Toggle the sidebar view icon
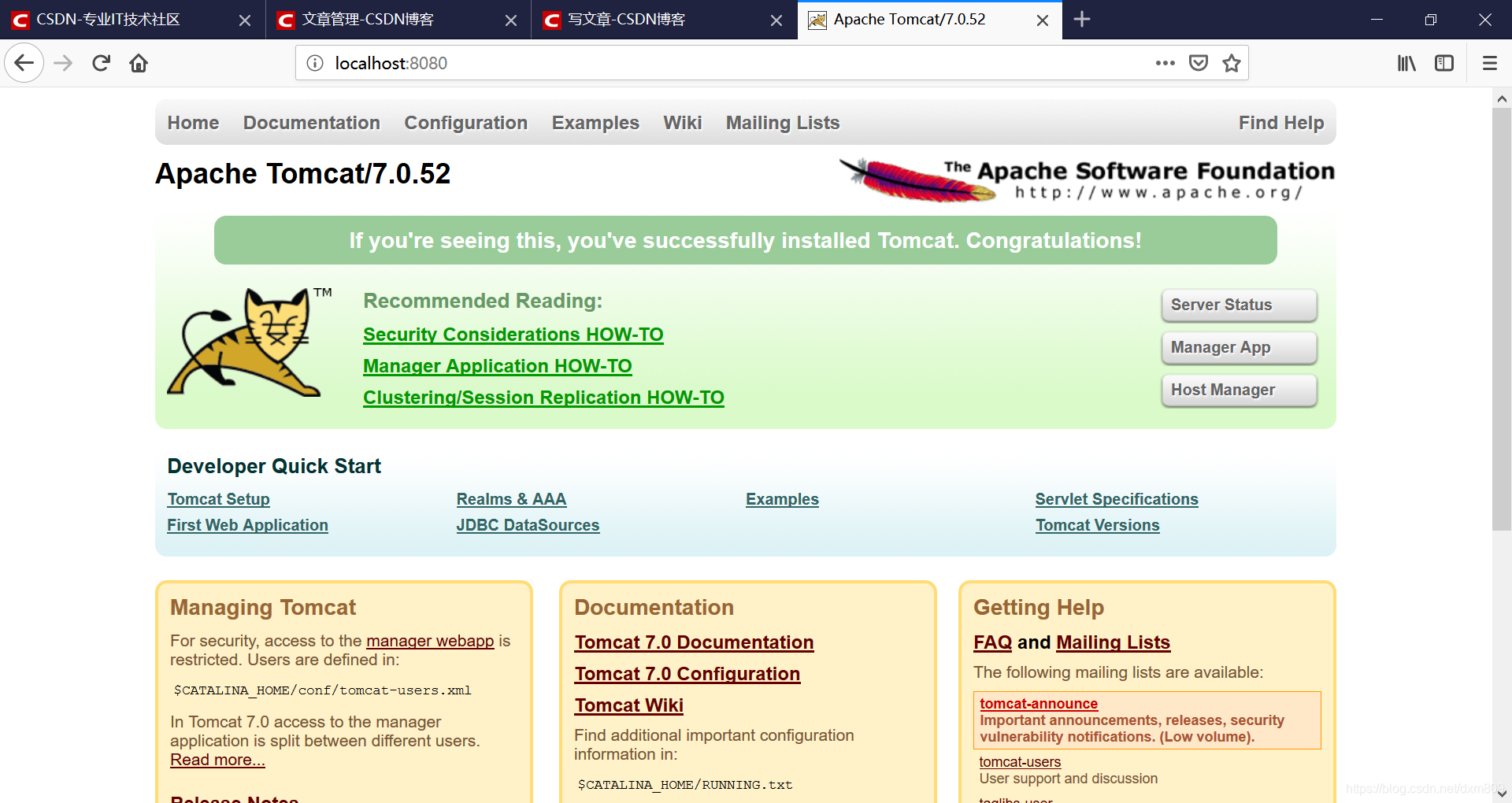This screenshot has width=1512, height=803. click(x=1444, y=63)
